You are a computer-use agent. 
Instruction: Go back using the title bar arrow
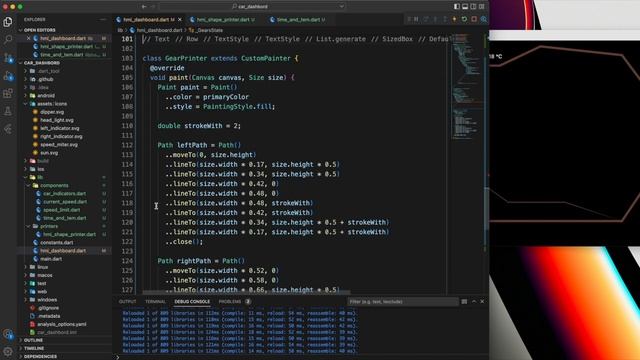(x=144, y=7)
